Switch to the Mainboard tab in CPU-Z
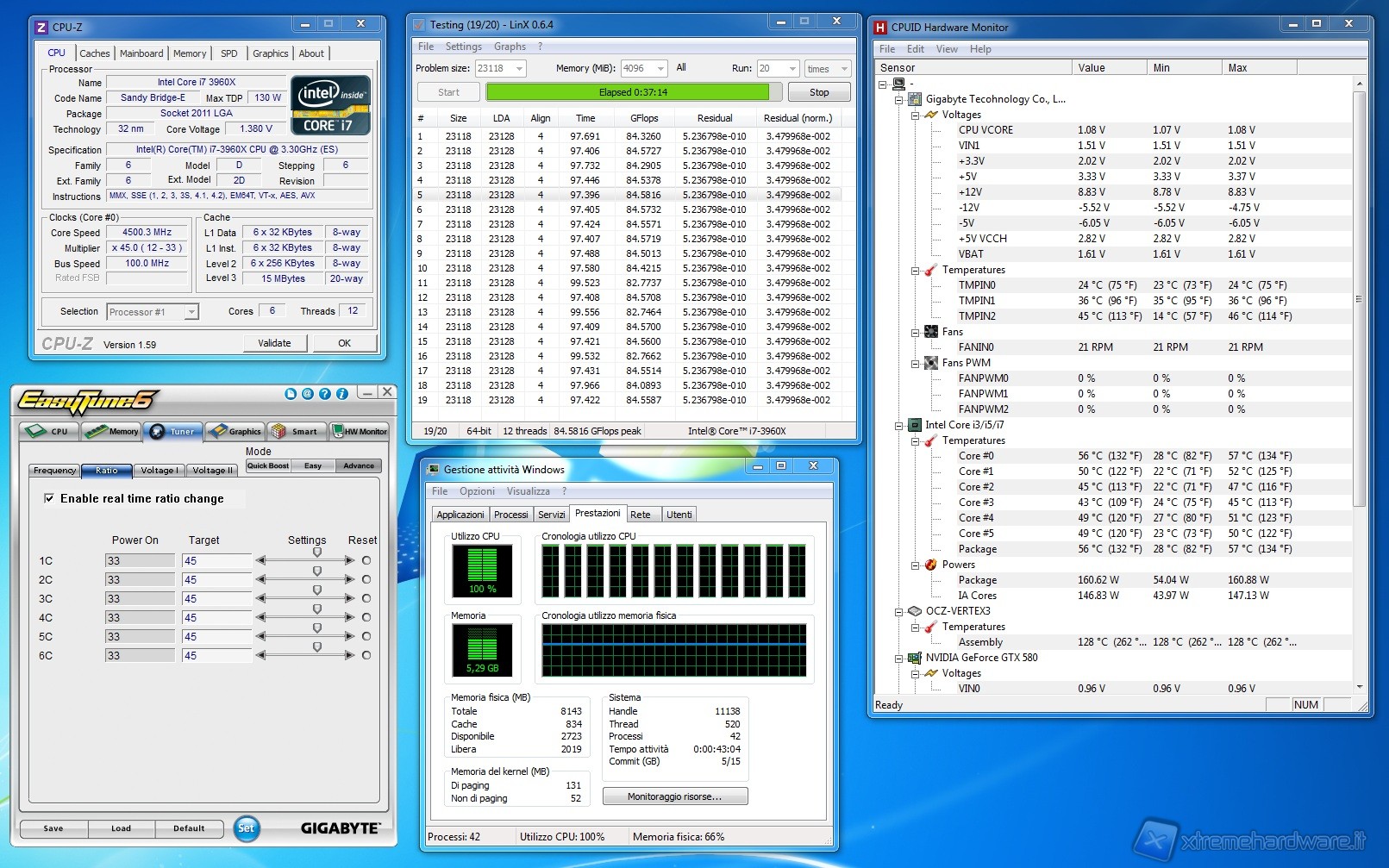The height and width of the screenshot is (868, 1389). [x=141, y=53]
